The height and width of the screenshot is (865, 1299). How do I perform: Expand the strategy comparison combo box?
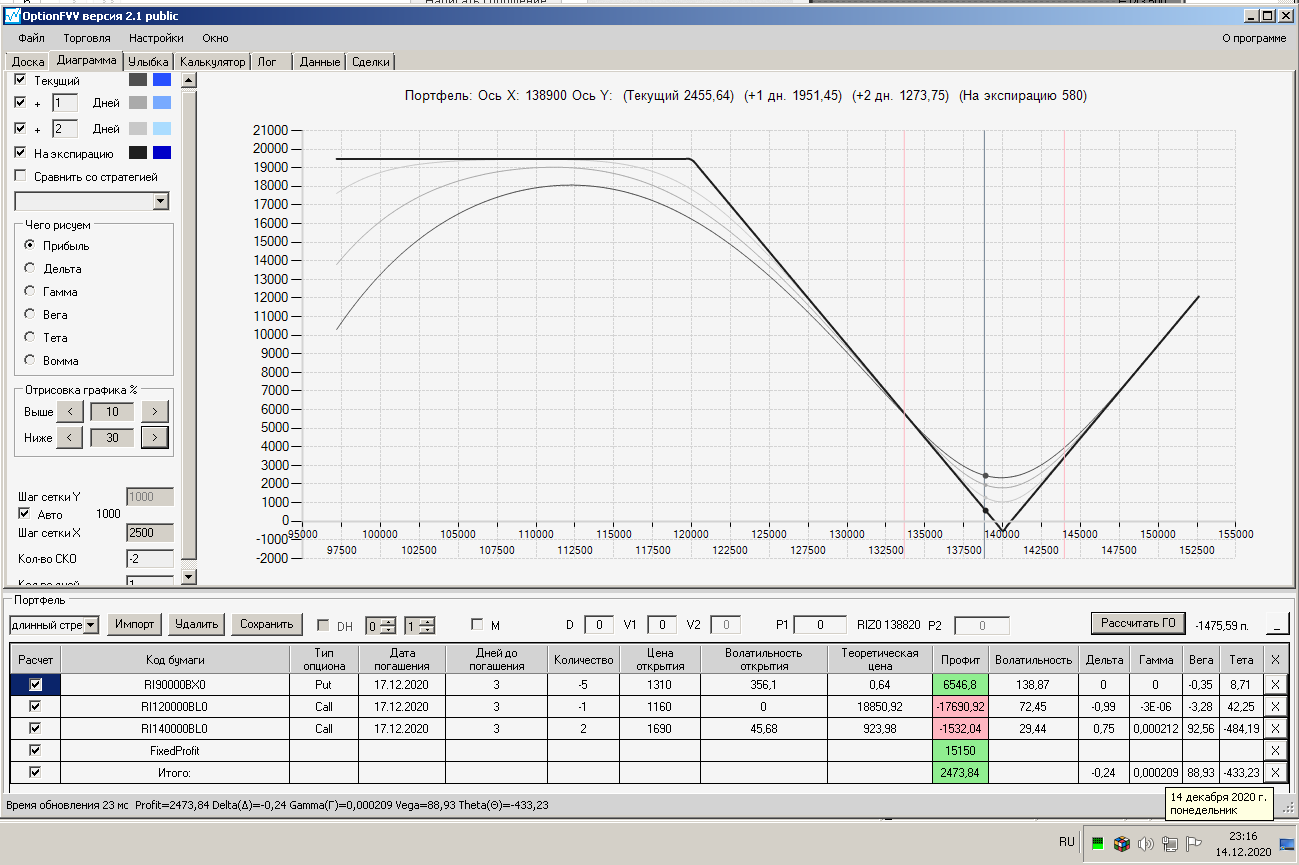tap(162, 202)
